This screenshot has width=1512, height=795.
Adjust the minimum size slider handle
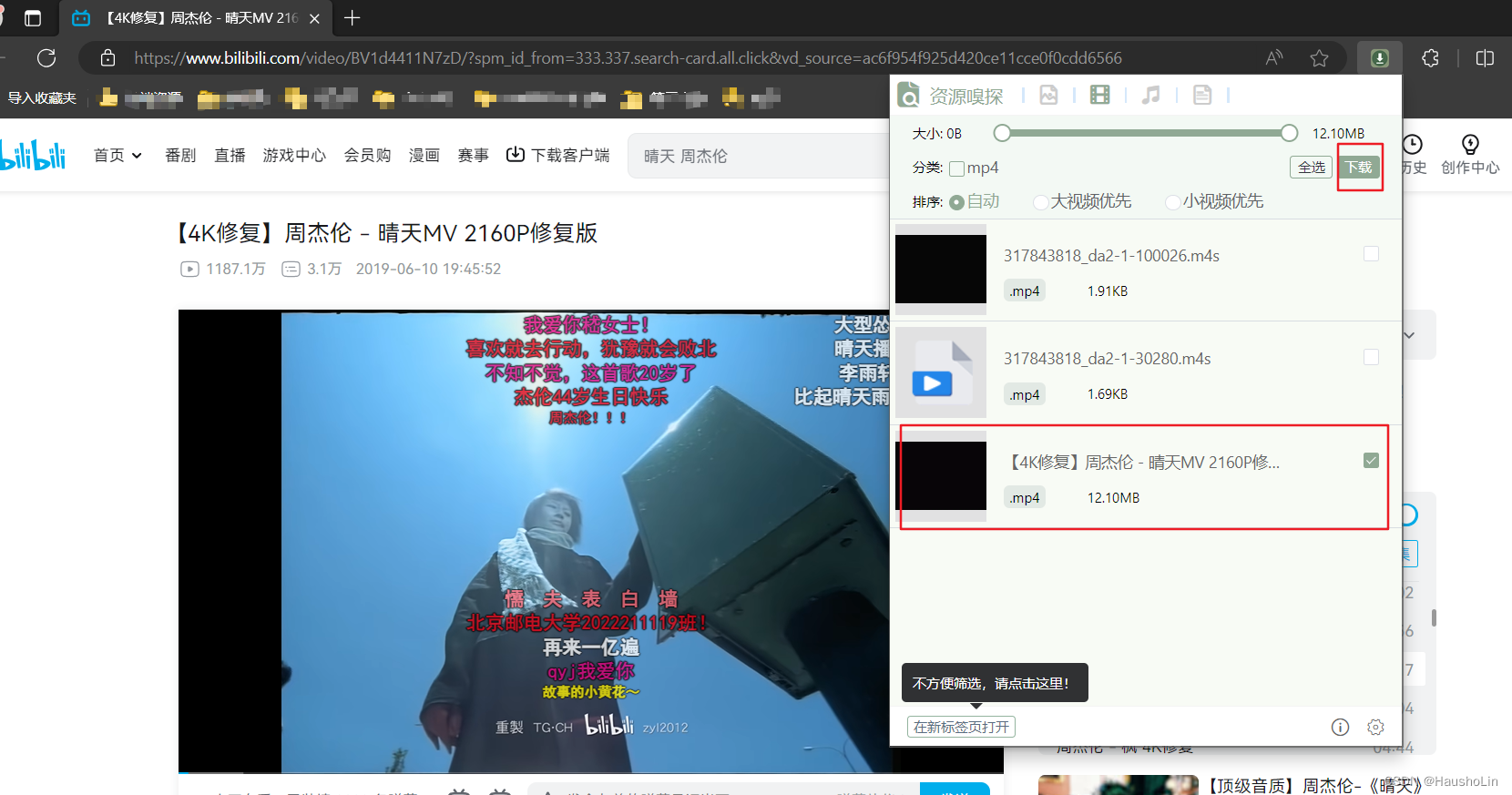pyautogui.click(x=1002, y=134)
